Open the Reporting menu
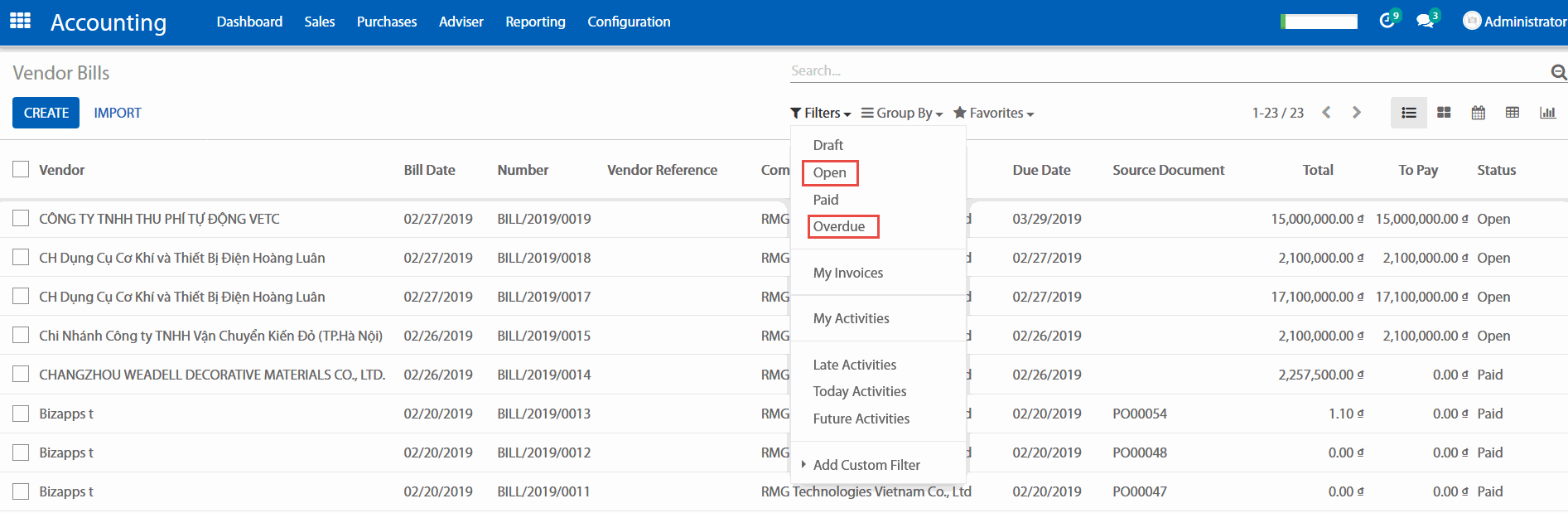The width and height of the screenshot is (1568, 513). pyautogui.click(x=535, y=22)
